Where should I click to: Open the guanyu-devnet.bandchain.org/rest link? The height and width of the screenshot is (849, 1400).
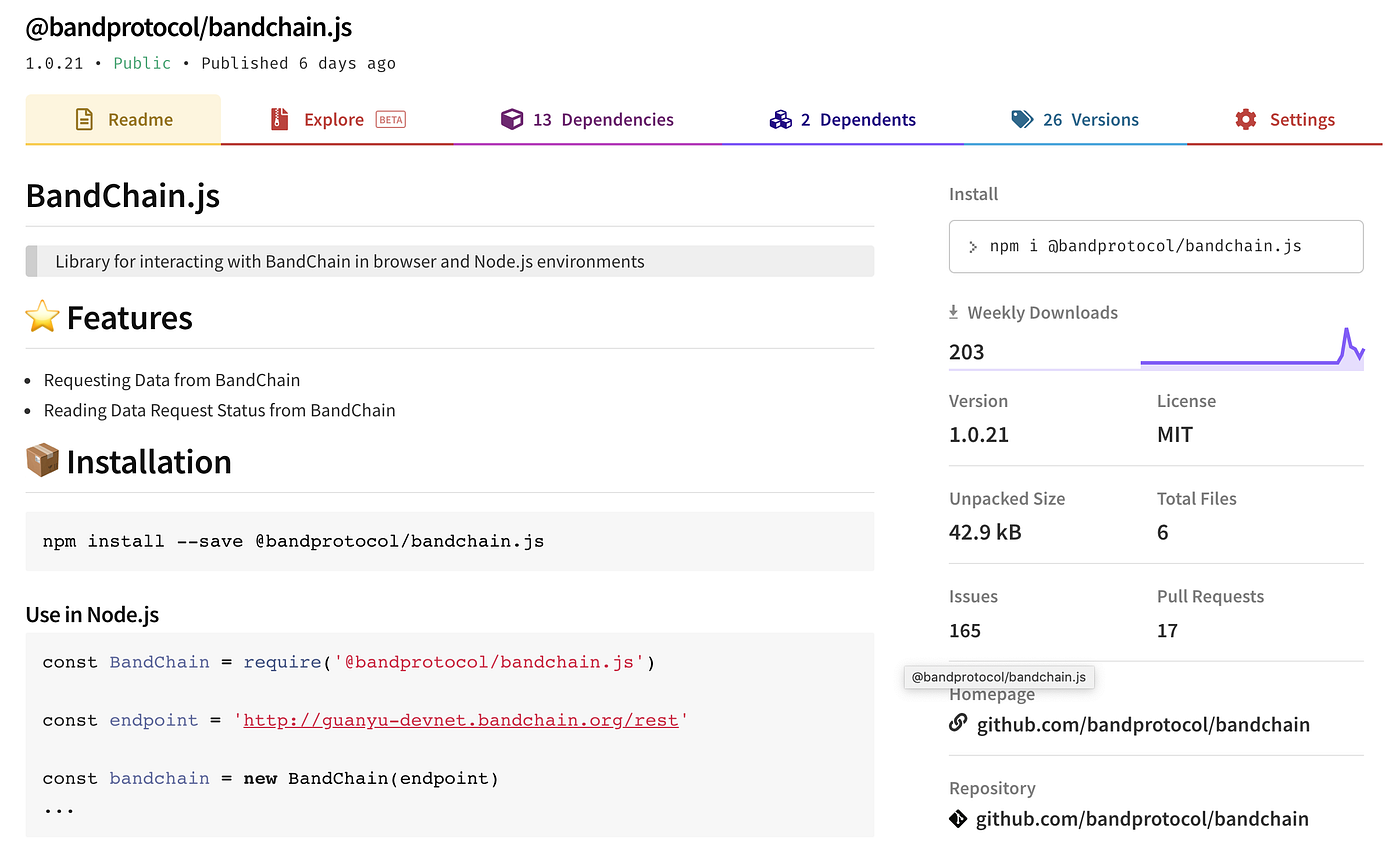460,720
